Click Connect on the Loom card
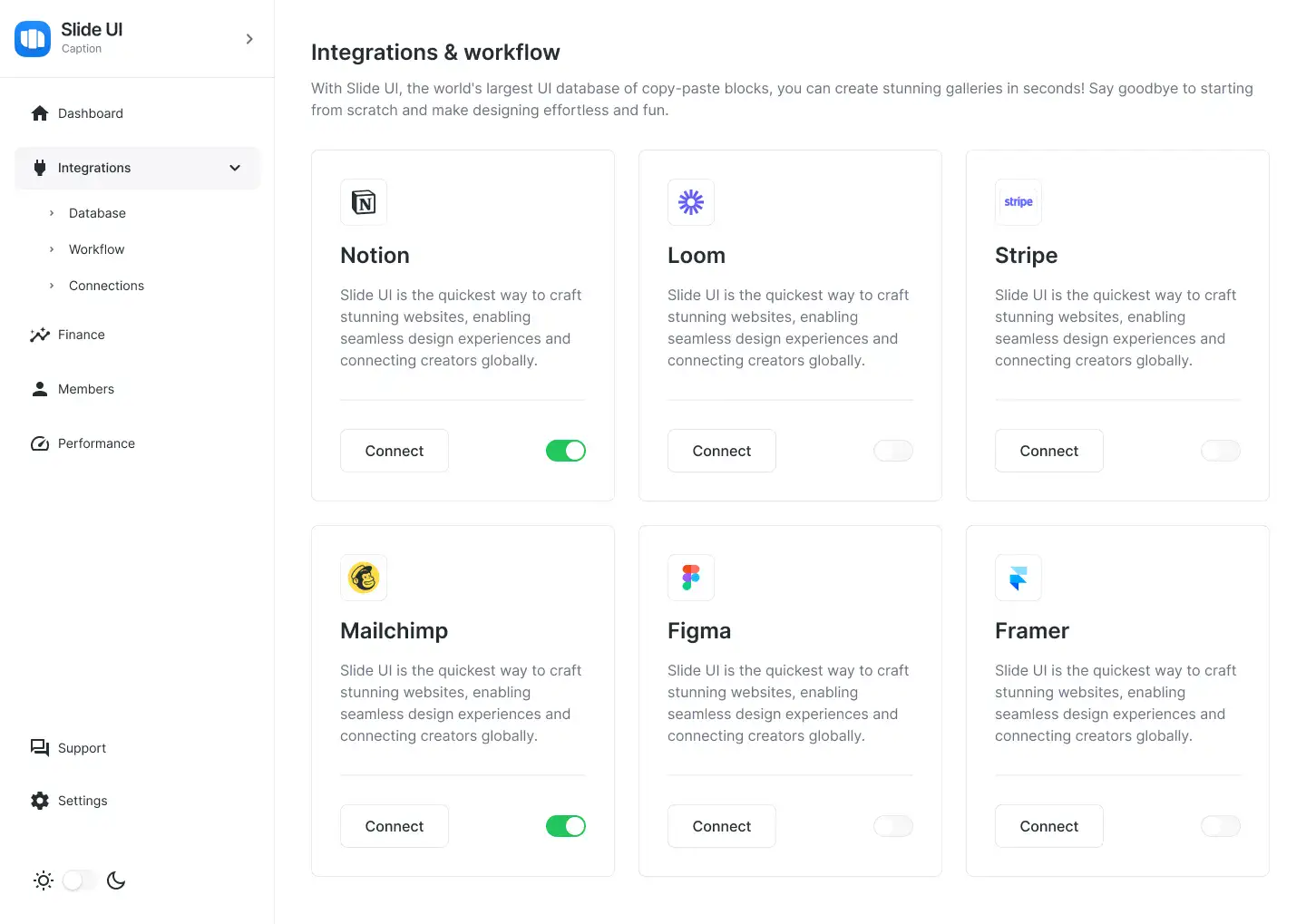Screen dimensions: 1306x924 click(722, 451)
